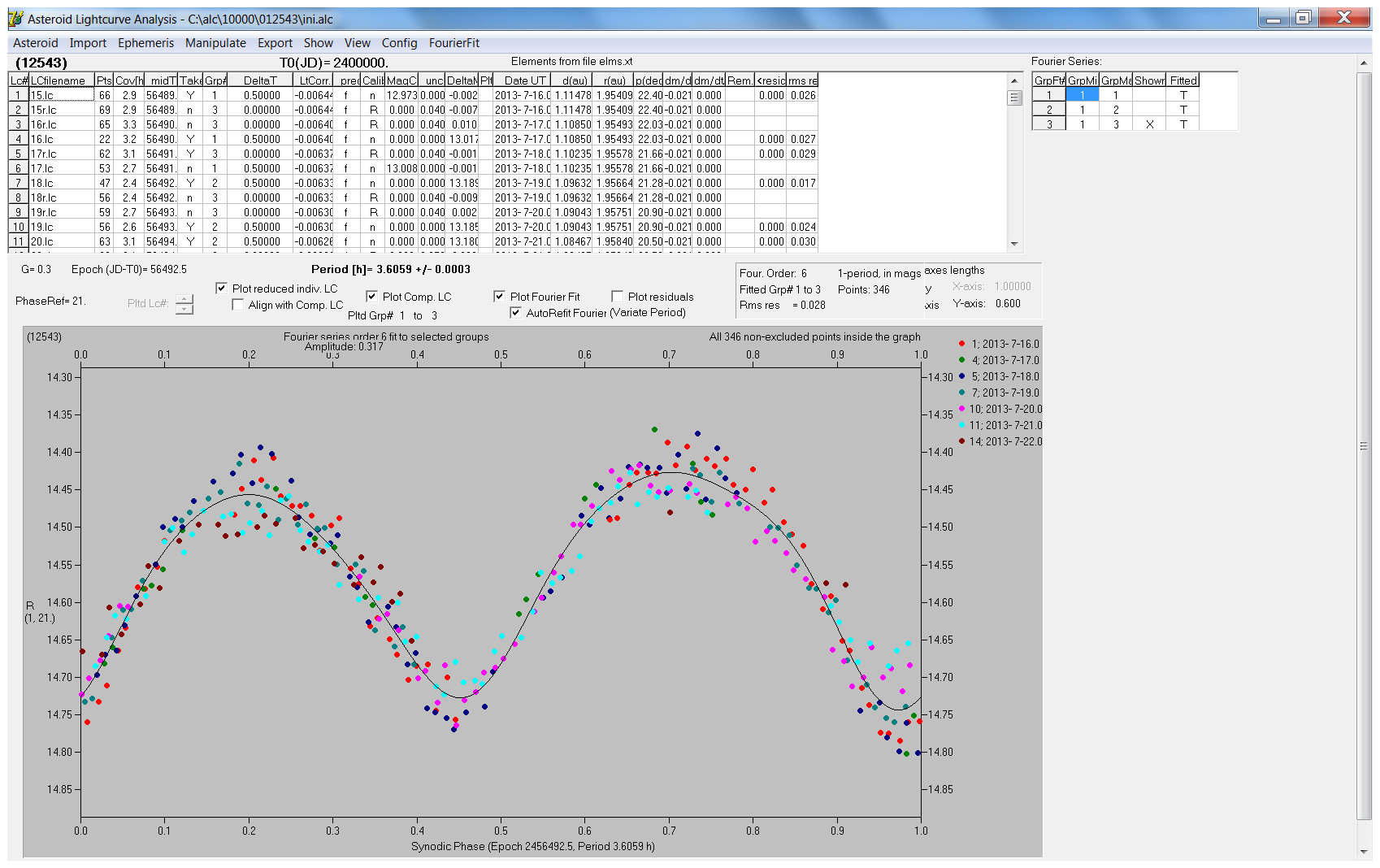Click the Shown X mark in Fourier row 3
Viewport: 1380px width, 868px height.
[x=1149, y=124]
